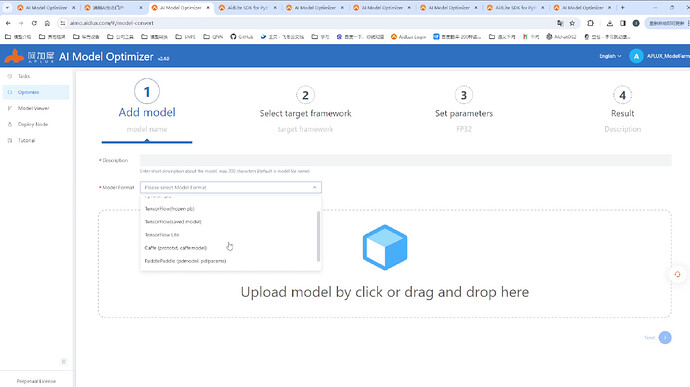This screenshot has width=690, height=387.
Task: Click the Prepostal License link
Action: 36,381
